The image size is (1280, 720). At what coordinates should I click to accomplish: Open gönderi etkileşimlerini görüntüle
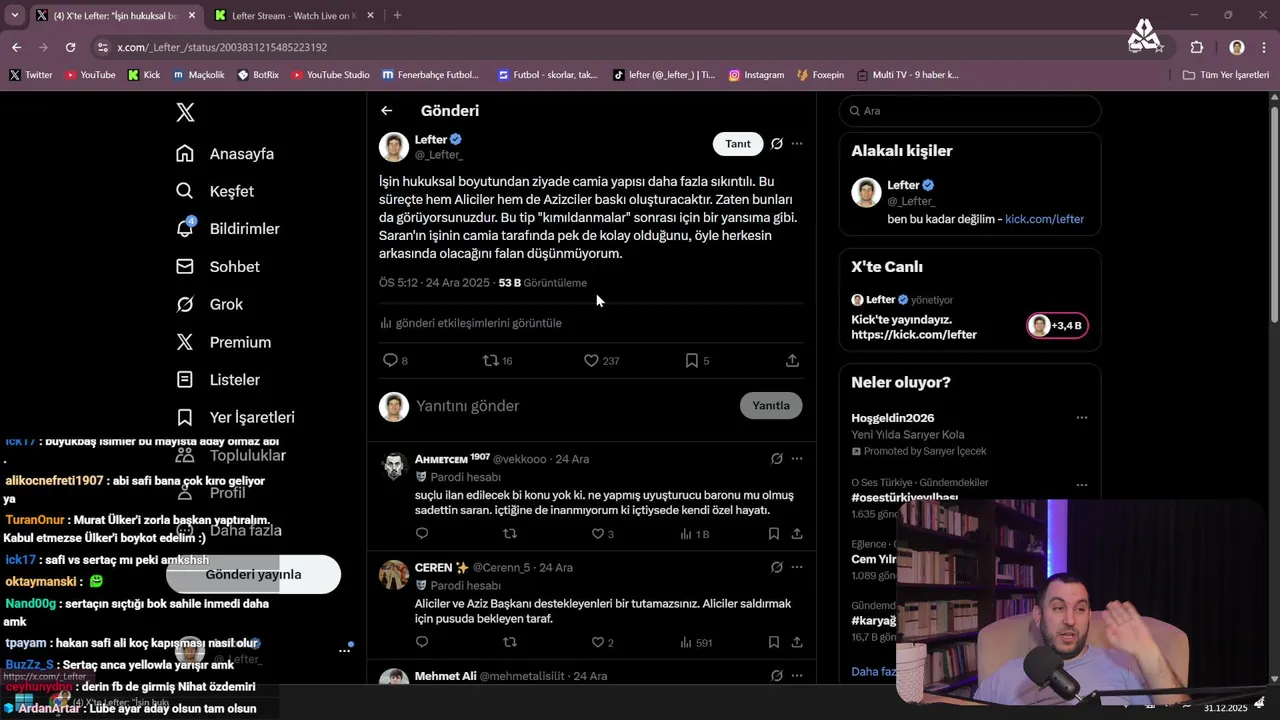[471, 323]
